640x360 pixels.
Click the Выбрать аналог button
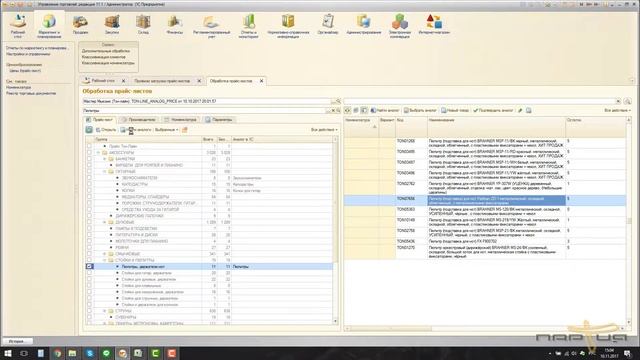point(420,111)
